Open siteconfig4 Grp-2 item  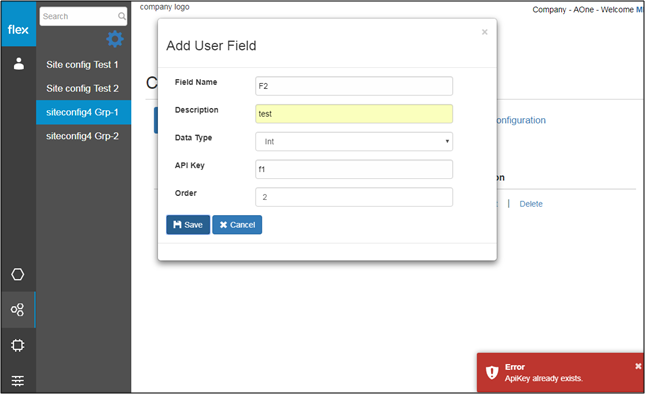82,136
